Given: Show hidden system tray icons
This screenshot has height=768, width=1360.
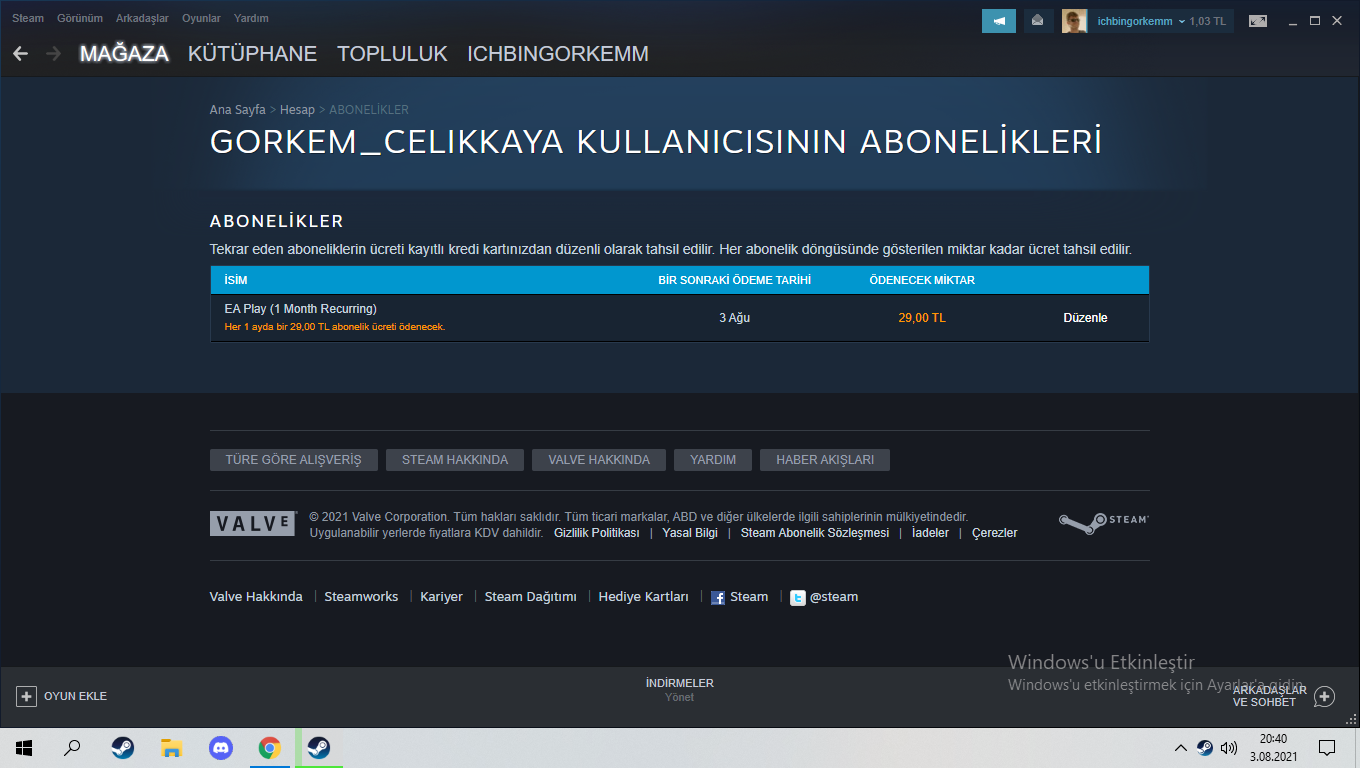Looking at the screenshot, I should pos(1181,747).
